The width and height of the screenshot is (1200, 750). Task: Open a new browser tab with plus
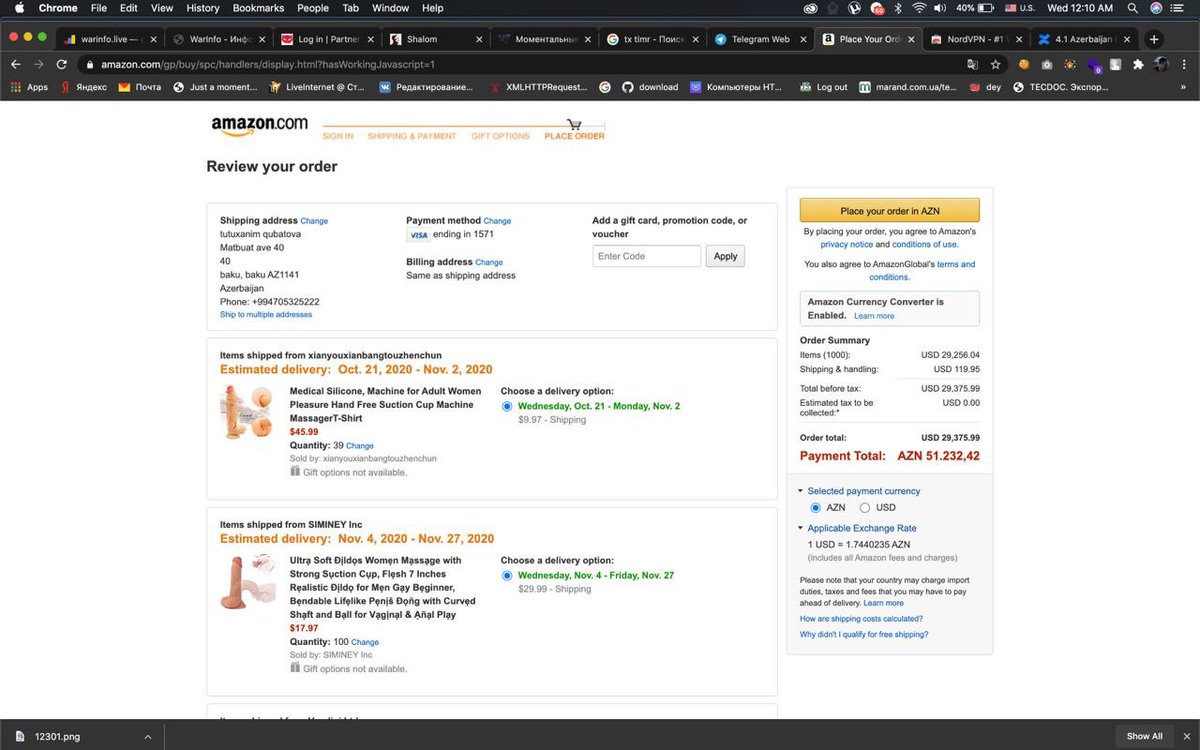click(1154, 39)
